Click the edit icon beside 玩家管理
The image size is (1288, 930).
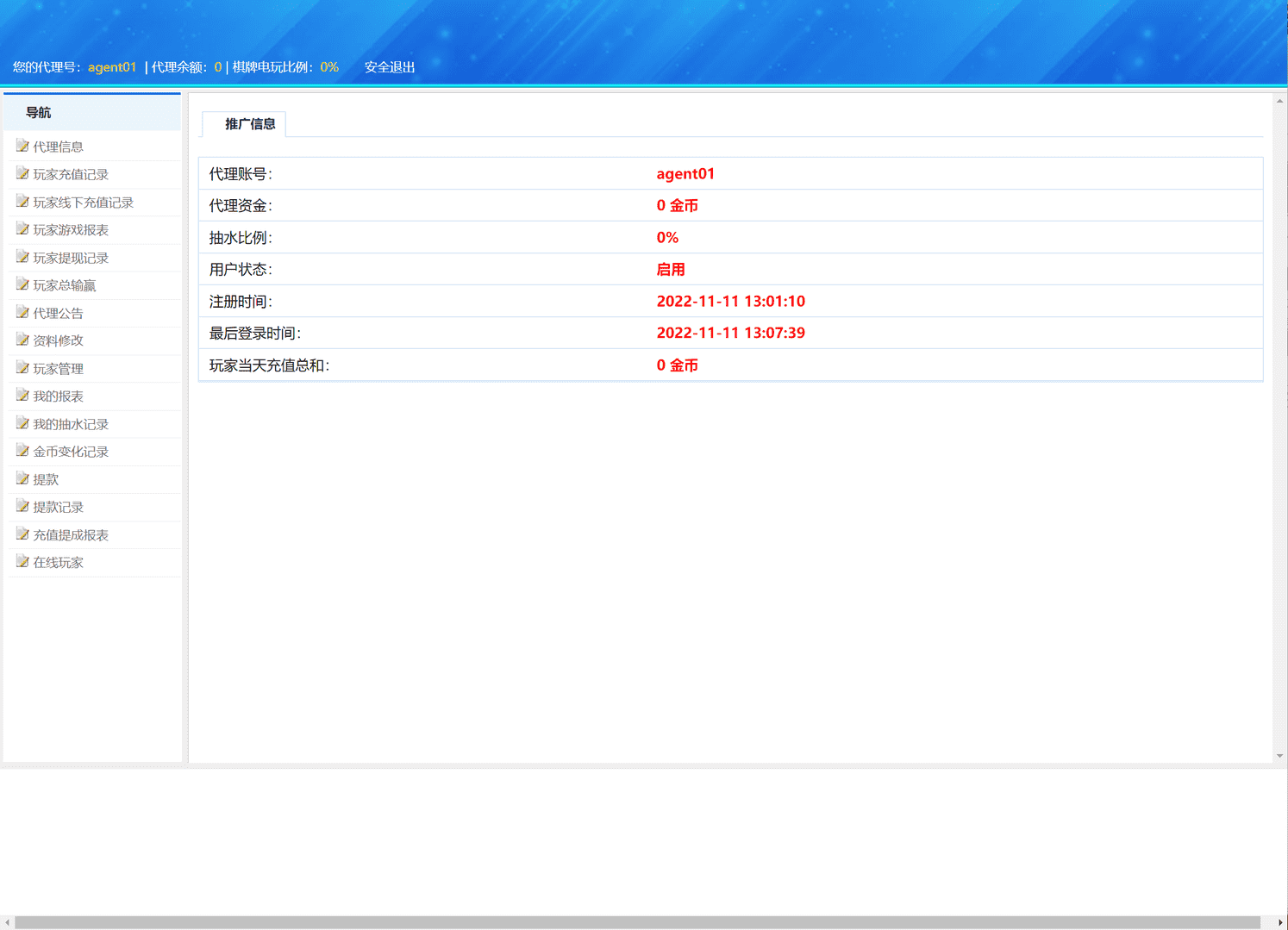tap(22, 368)
